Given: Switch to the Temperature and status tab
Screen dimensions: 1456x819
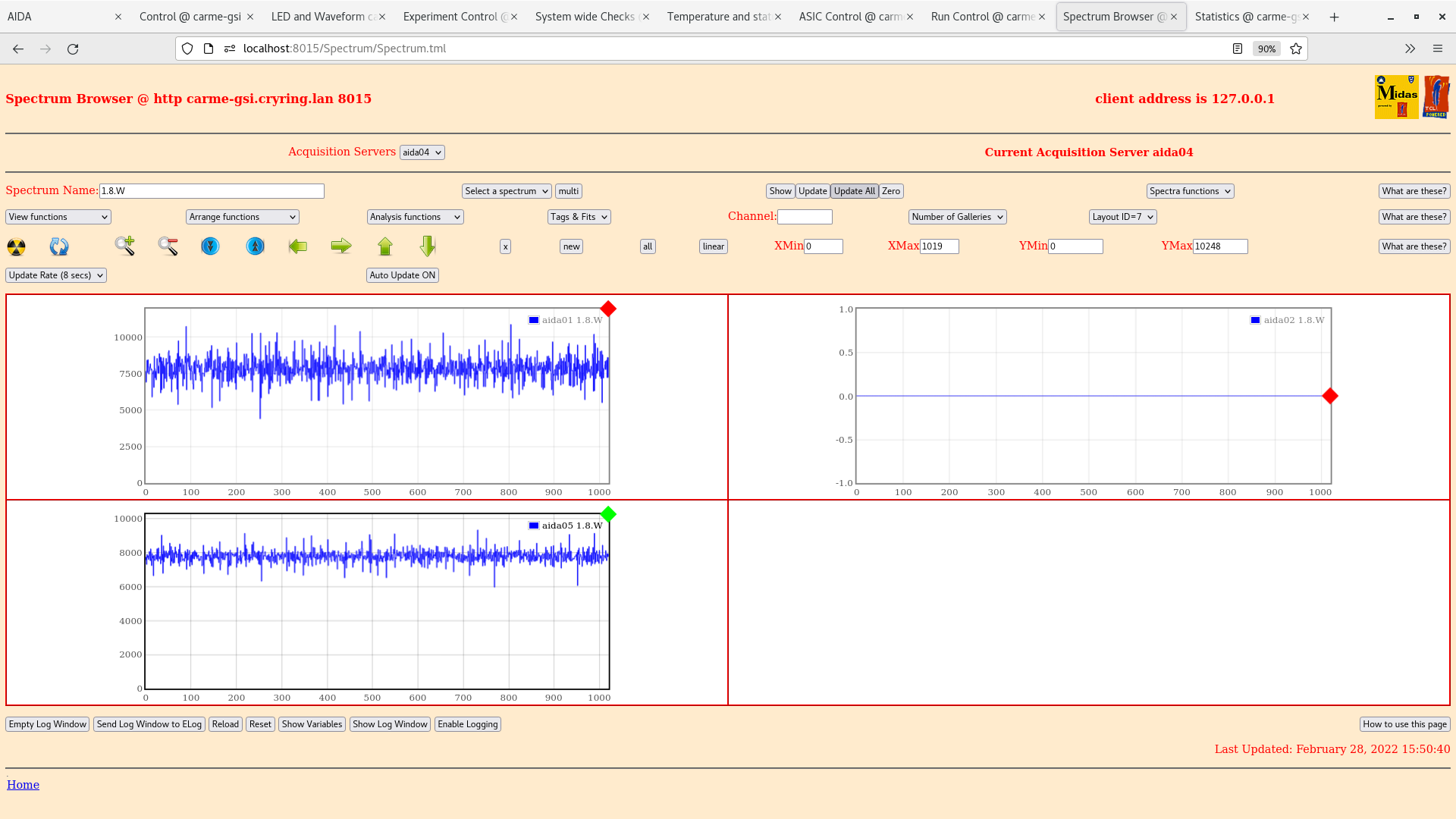Looking at the screenshot, I should (x=718, y=17).
